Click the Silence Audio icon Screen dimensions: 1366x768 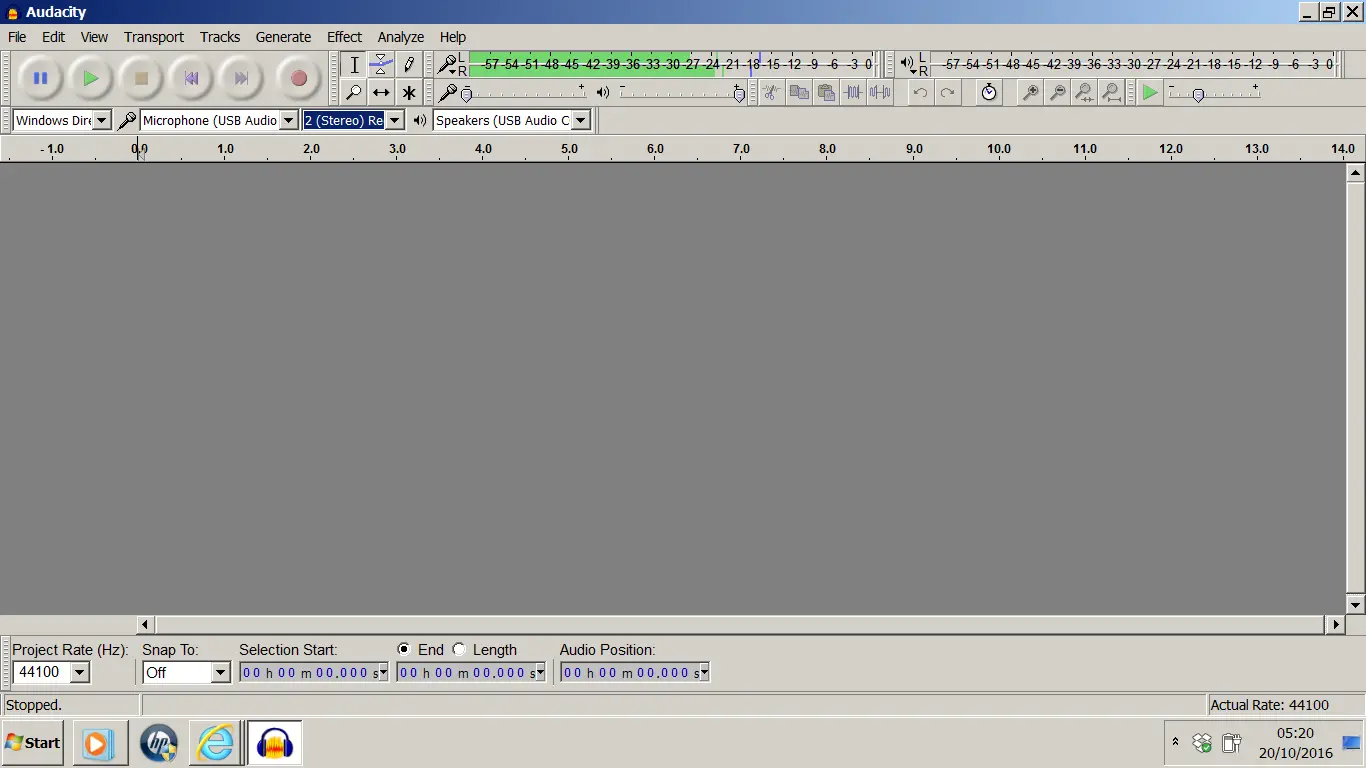click(x=879, y=92)
